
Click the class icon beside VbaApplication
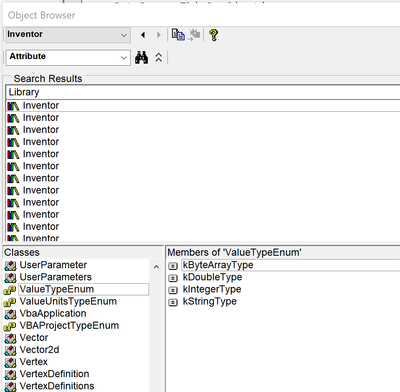10,314
